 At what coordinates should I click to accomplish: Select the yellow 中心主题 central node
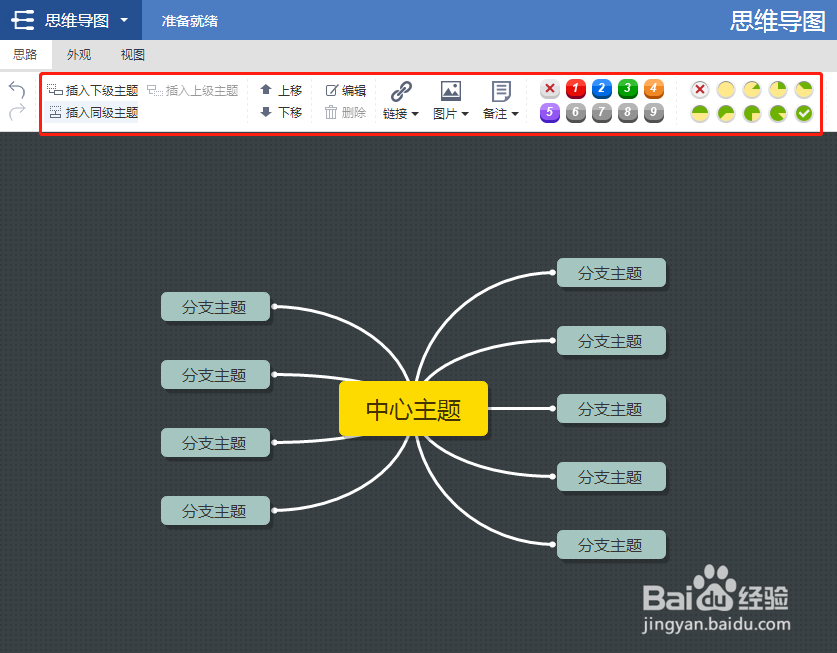coord(413,408)
